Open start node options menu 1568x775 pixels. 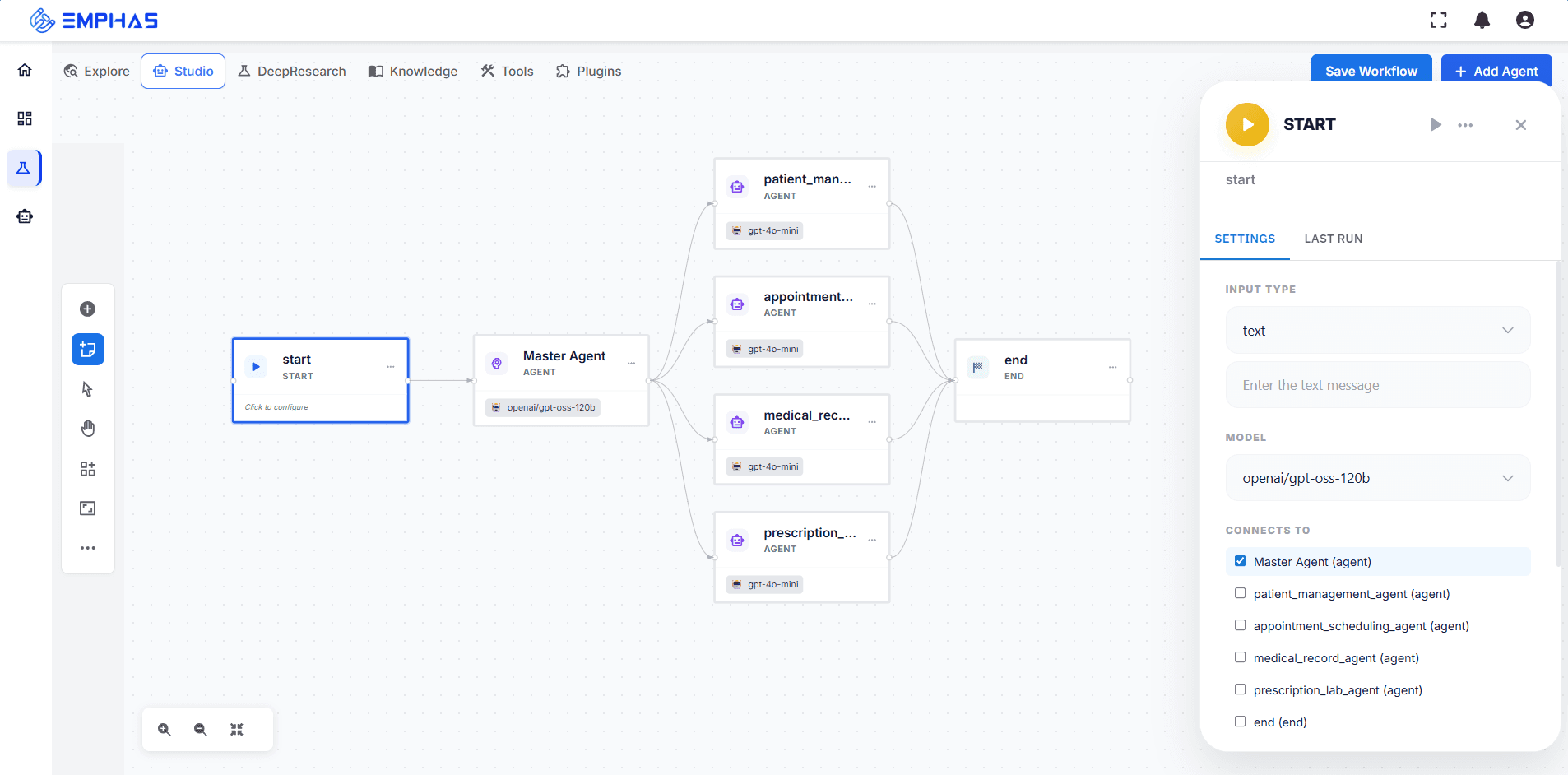[391, 367]
